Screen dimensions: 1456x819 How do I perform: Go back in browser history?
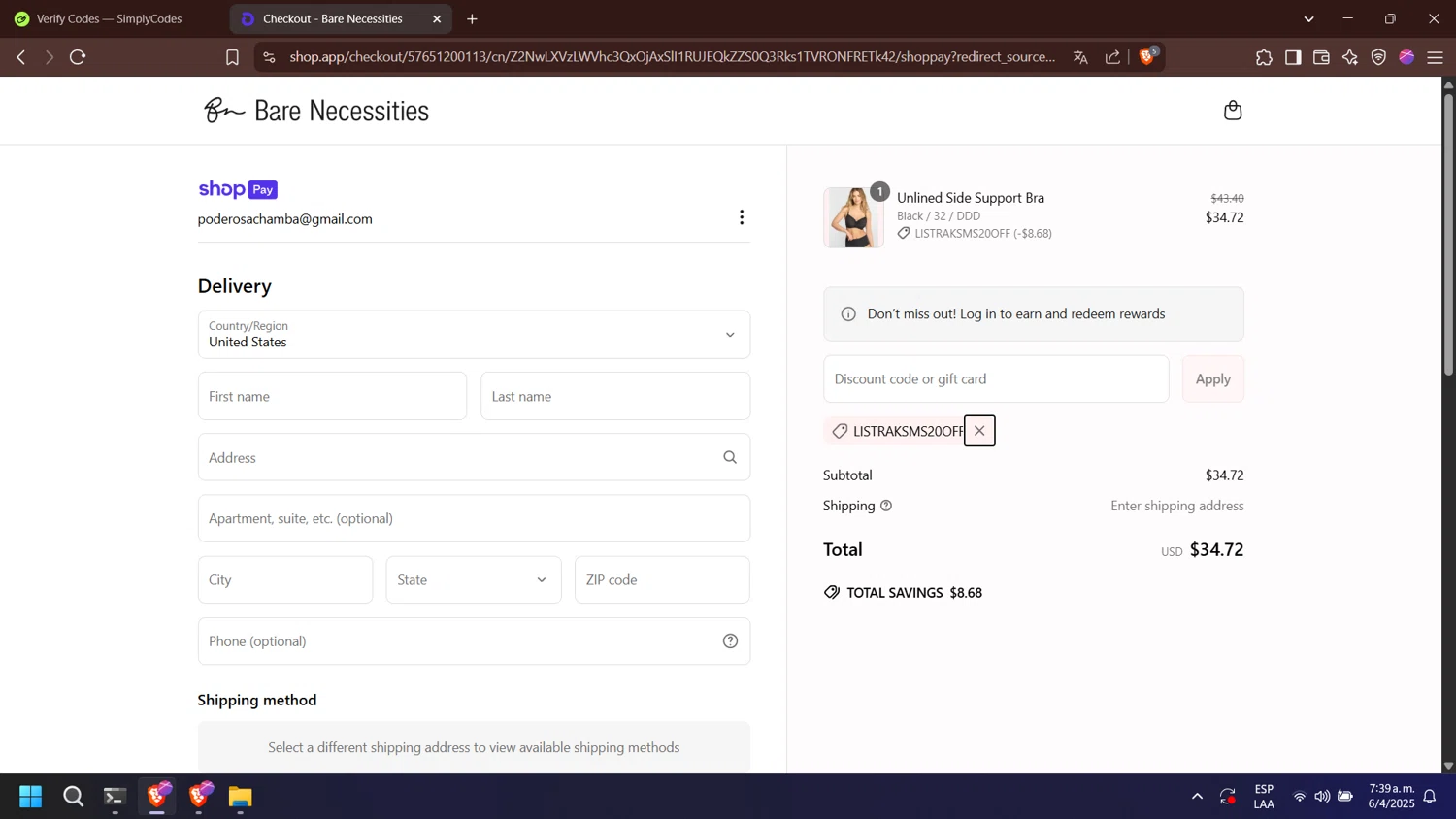coord(21,57)
